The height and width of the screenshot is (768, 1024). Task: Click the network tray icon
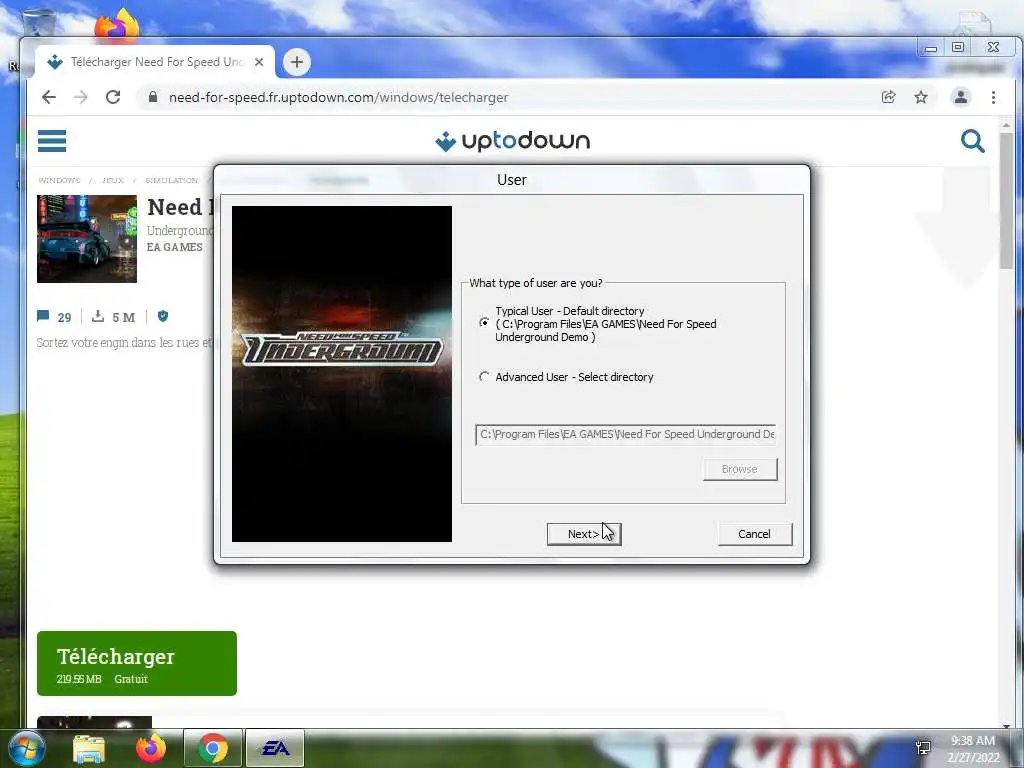[923, 748]
